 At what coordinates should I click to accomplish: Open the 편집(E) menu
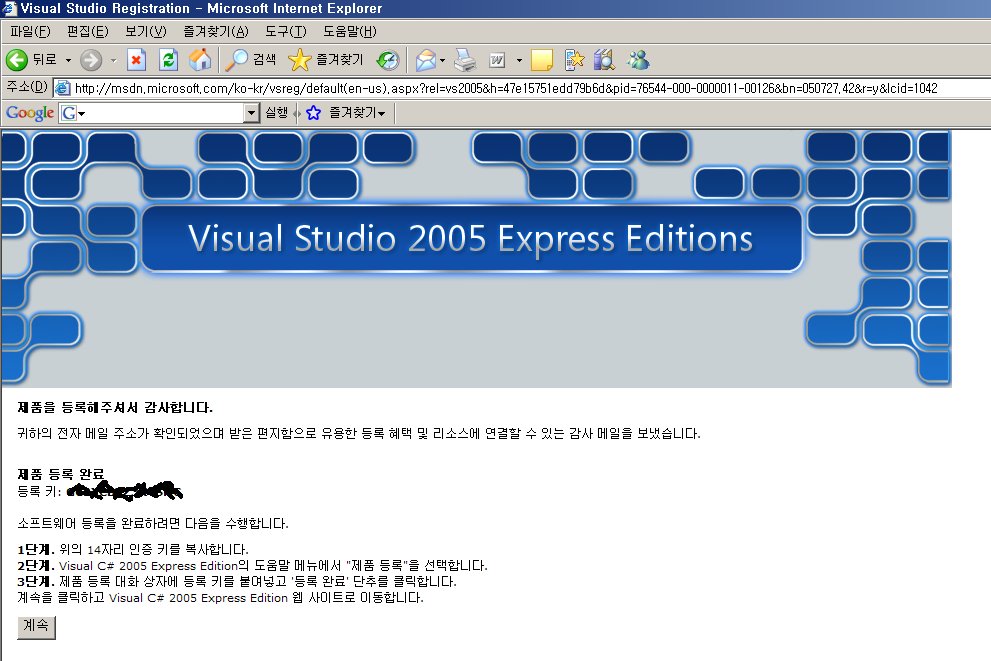tap(87, 32)
